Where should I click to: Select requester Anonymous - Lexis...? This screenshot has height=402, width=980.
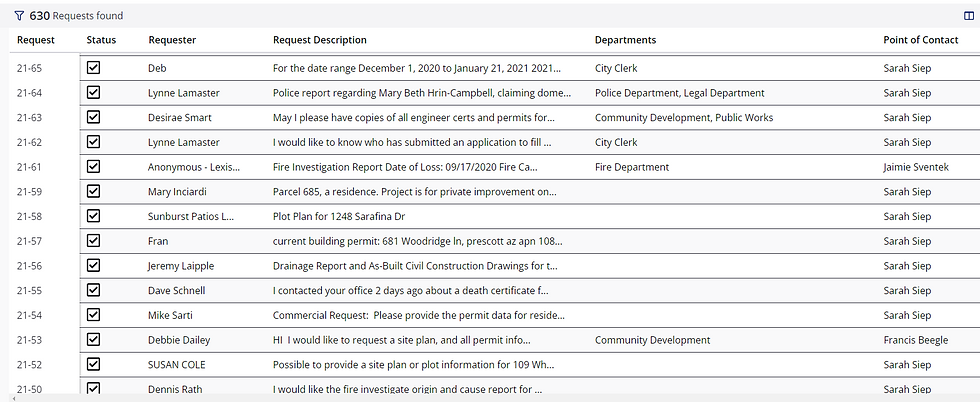point(194,167)
